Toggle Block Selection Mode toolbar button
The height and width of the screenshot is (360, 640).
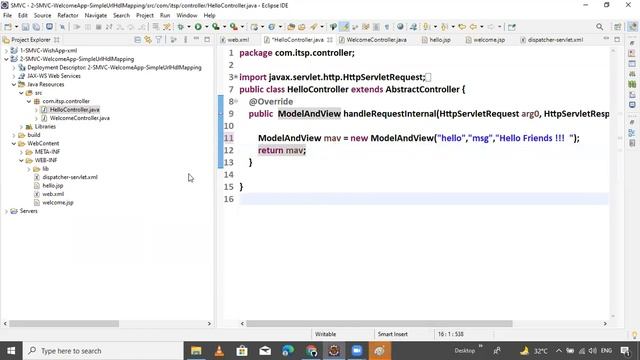(376, 27)
